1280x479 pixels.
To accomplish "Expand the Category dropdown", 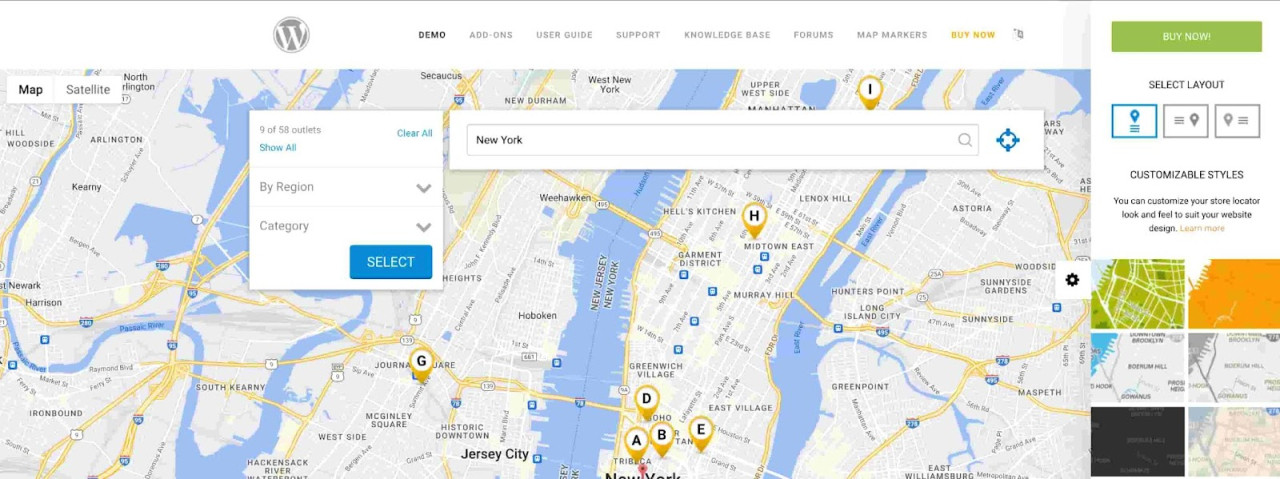I will pyautogui.click(x=346, y=226).
